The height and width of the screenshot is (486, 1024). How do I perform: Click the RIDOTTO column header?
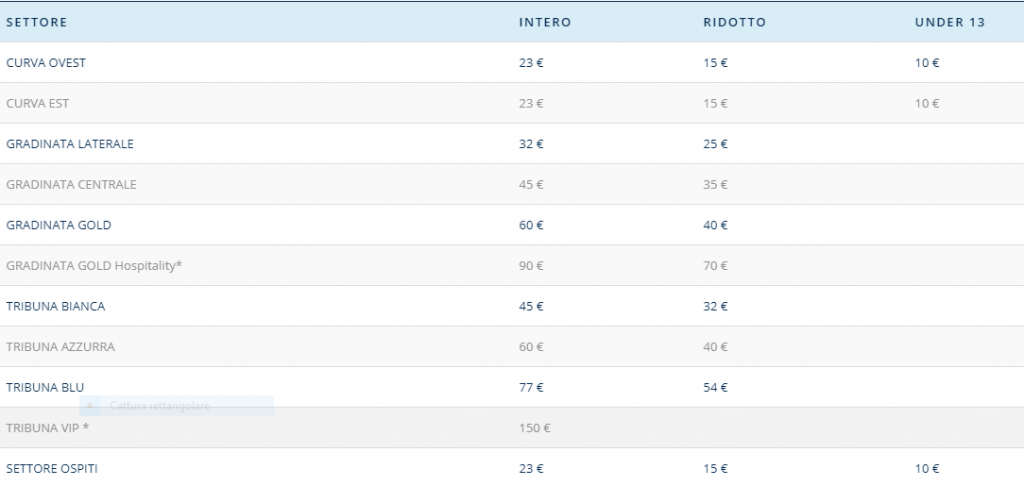(734, 22)
